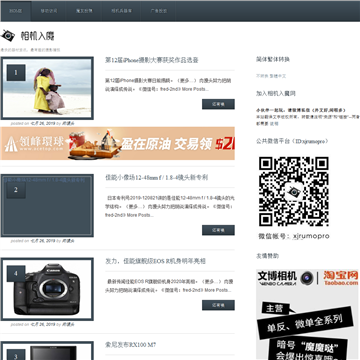Select the 不转换 language link in the sidebar
Viewport: 360px width, 360px height.
click(x=262, y=76)
